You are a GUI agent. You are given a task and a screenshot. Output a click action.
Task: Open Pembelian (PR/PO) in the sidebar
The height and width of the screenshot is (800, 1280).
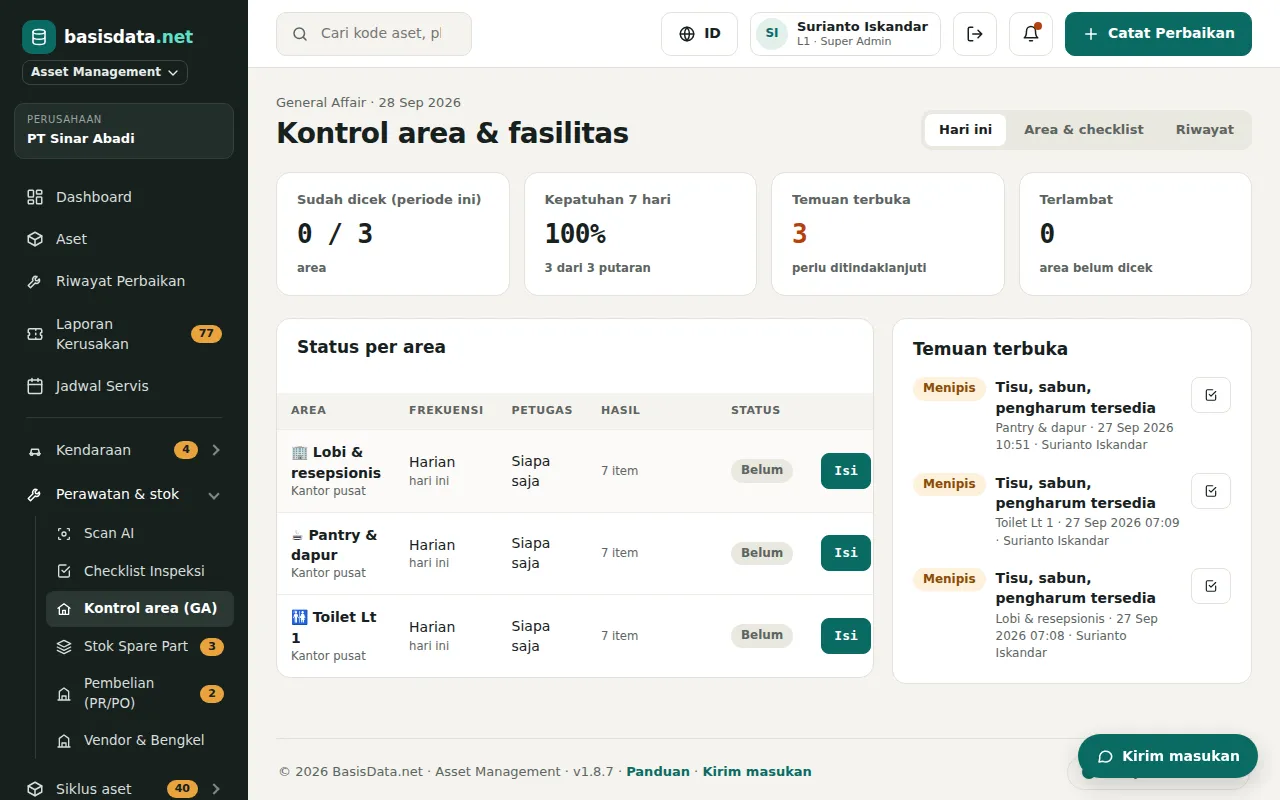(x=140, y=693)
